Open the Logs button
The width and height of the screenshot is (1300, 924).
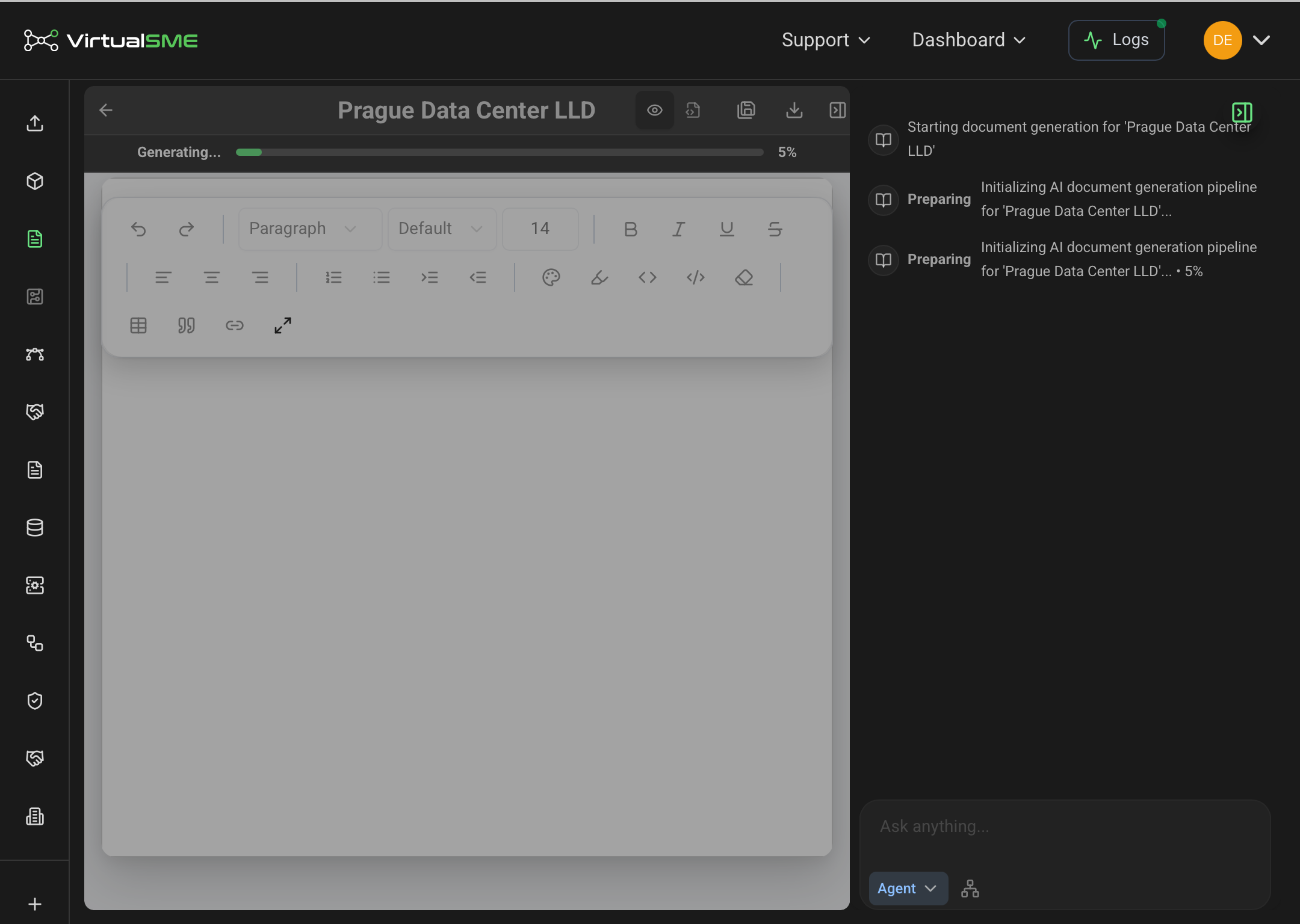pos(1116,40)
